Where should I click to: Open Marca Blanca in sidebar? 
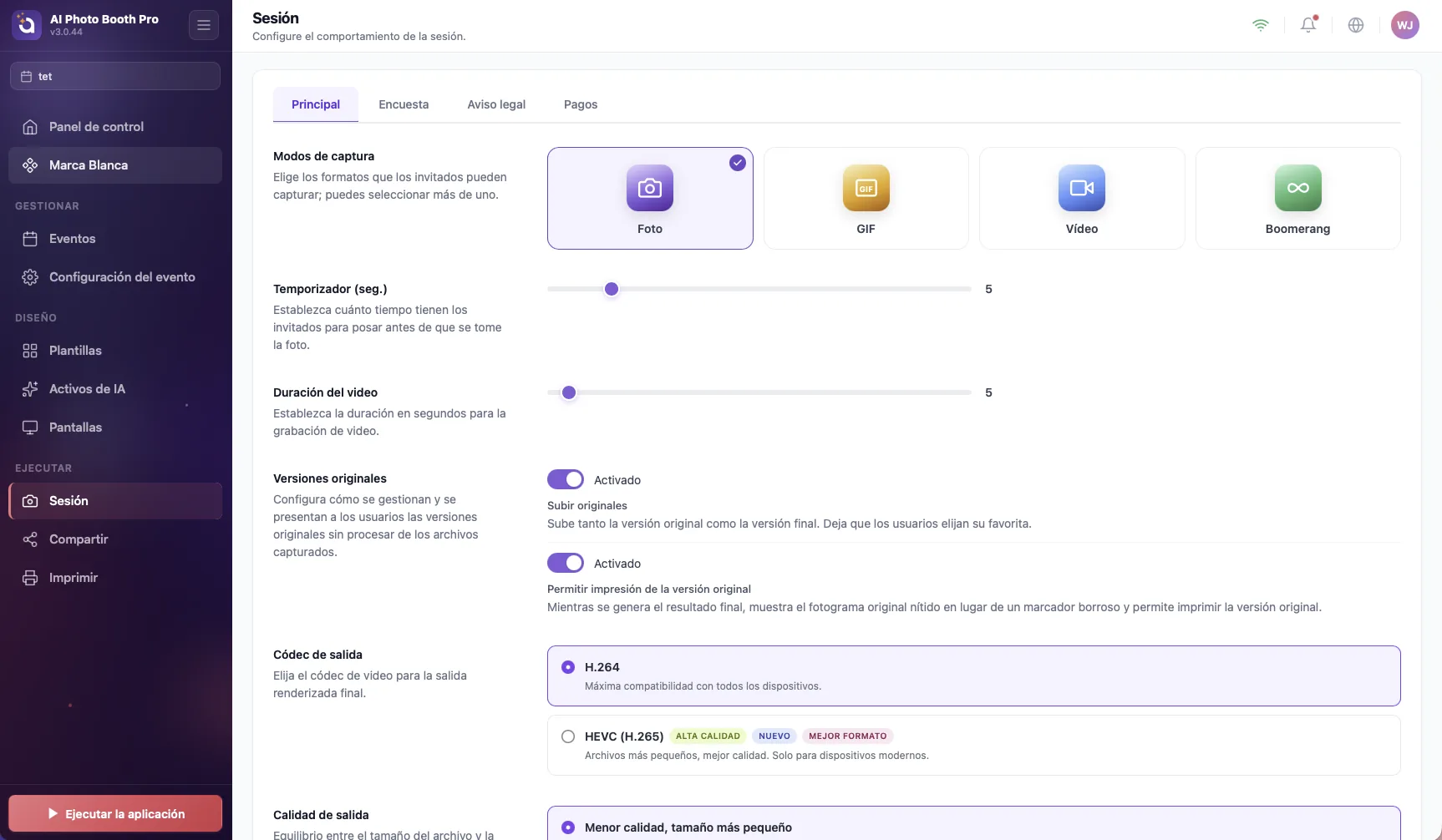click(115, 165)
